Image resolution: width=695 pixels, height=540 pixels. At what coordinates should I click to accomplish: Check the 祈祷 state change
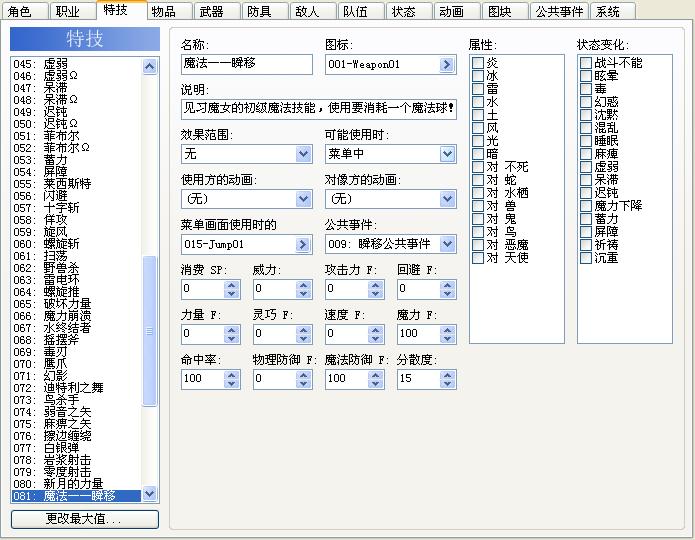pyautogui.click(x=586, y=245)
